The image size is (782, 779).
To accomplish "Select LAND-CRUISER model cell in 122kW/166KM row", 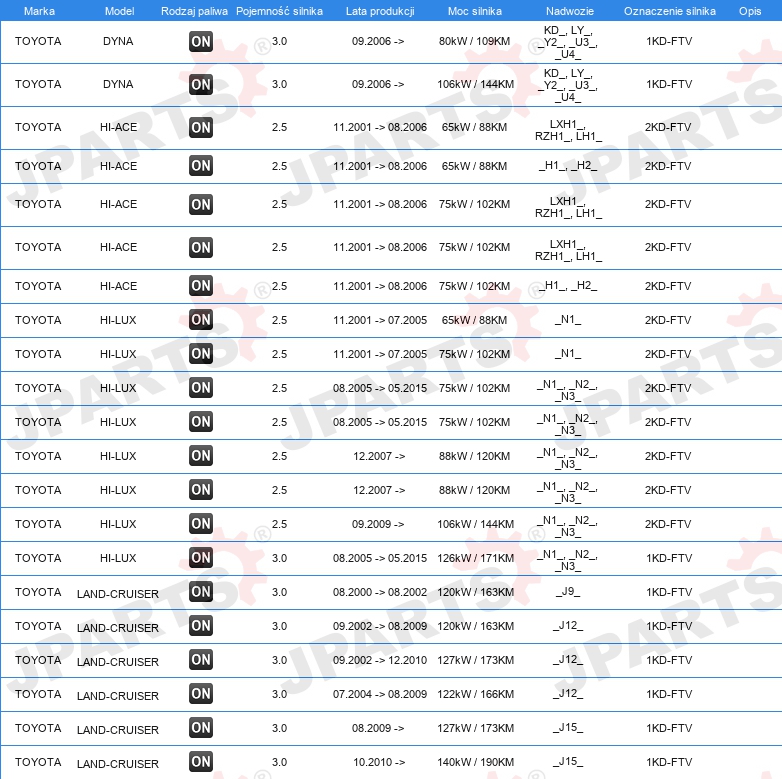I will pos(118,696).
